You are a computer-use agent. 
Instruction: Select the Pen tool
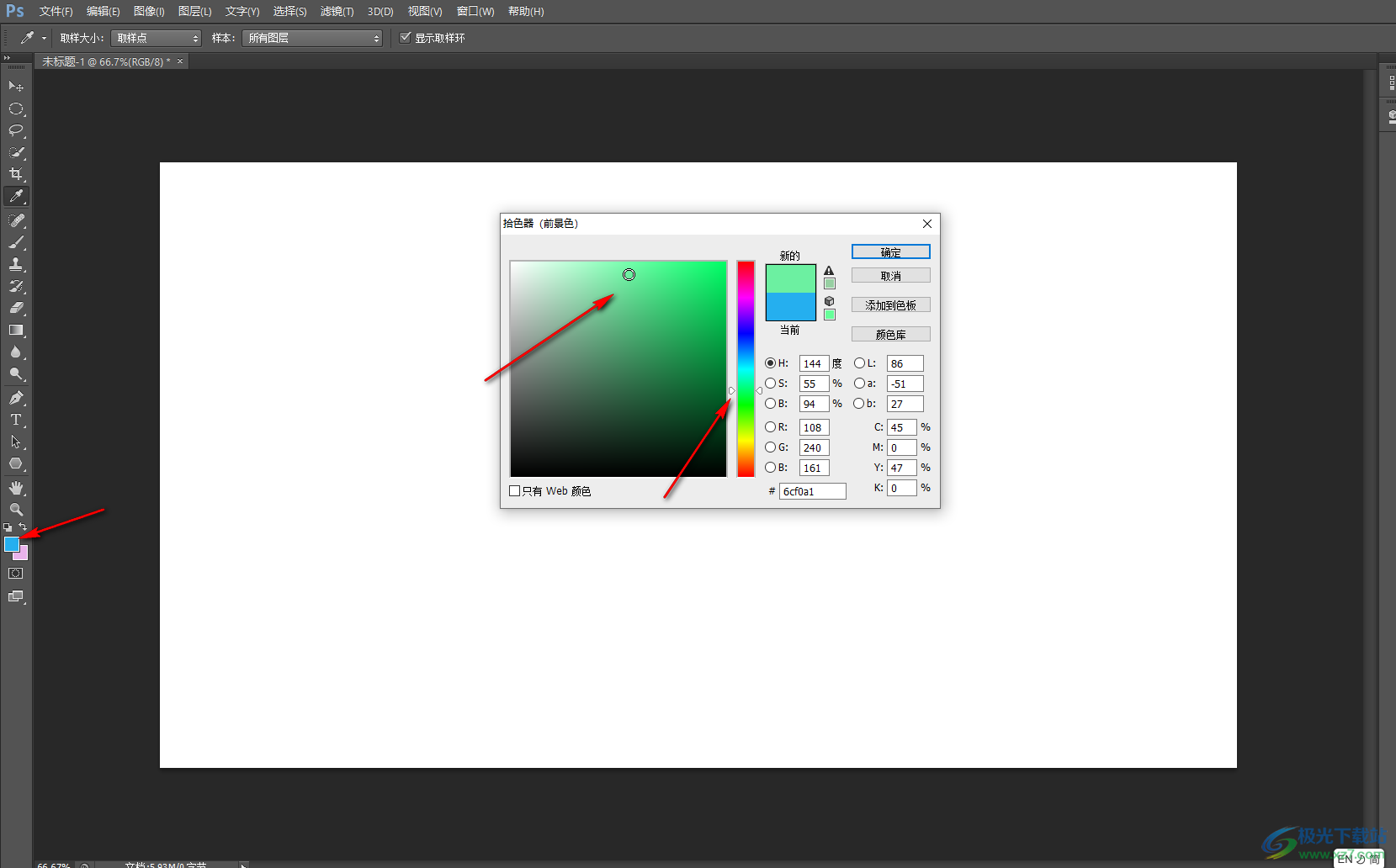coord(16,398)
